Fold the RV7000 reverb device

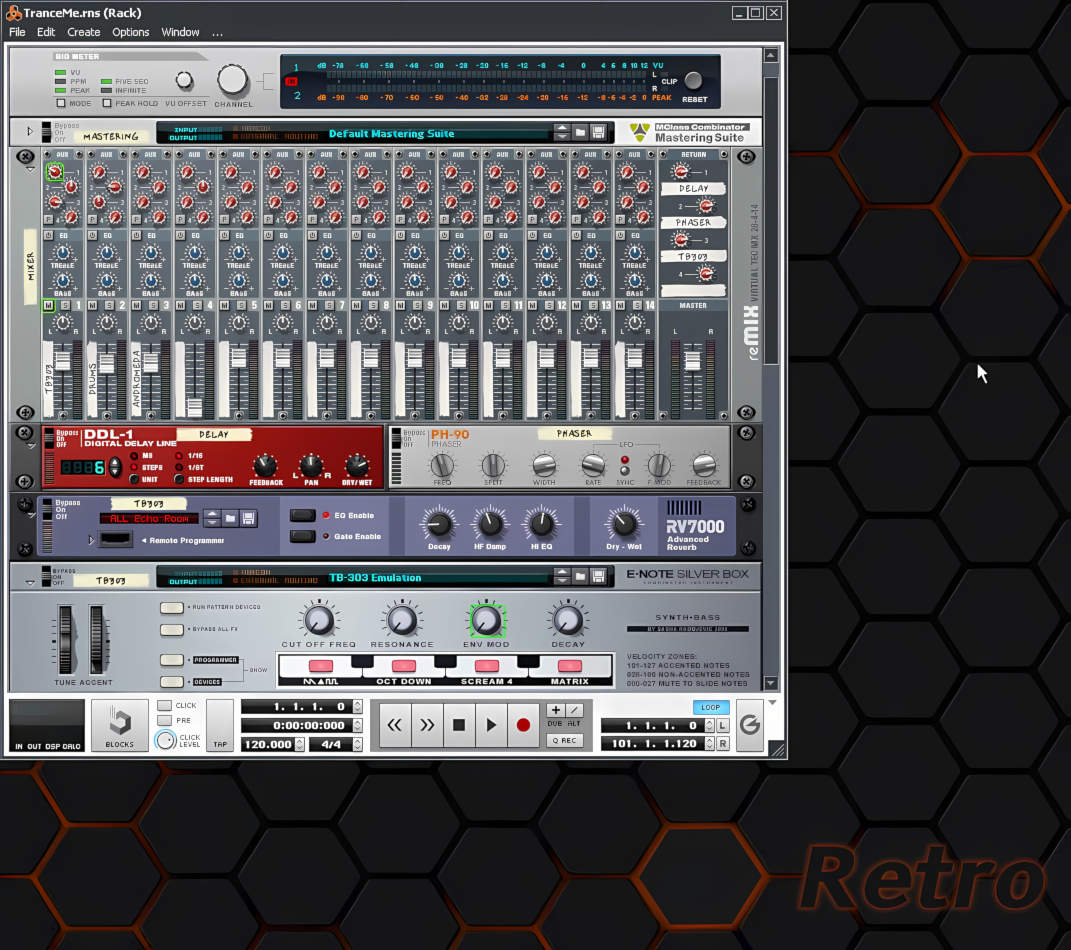[x=30, y=516]
